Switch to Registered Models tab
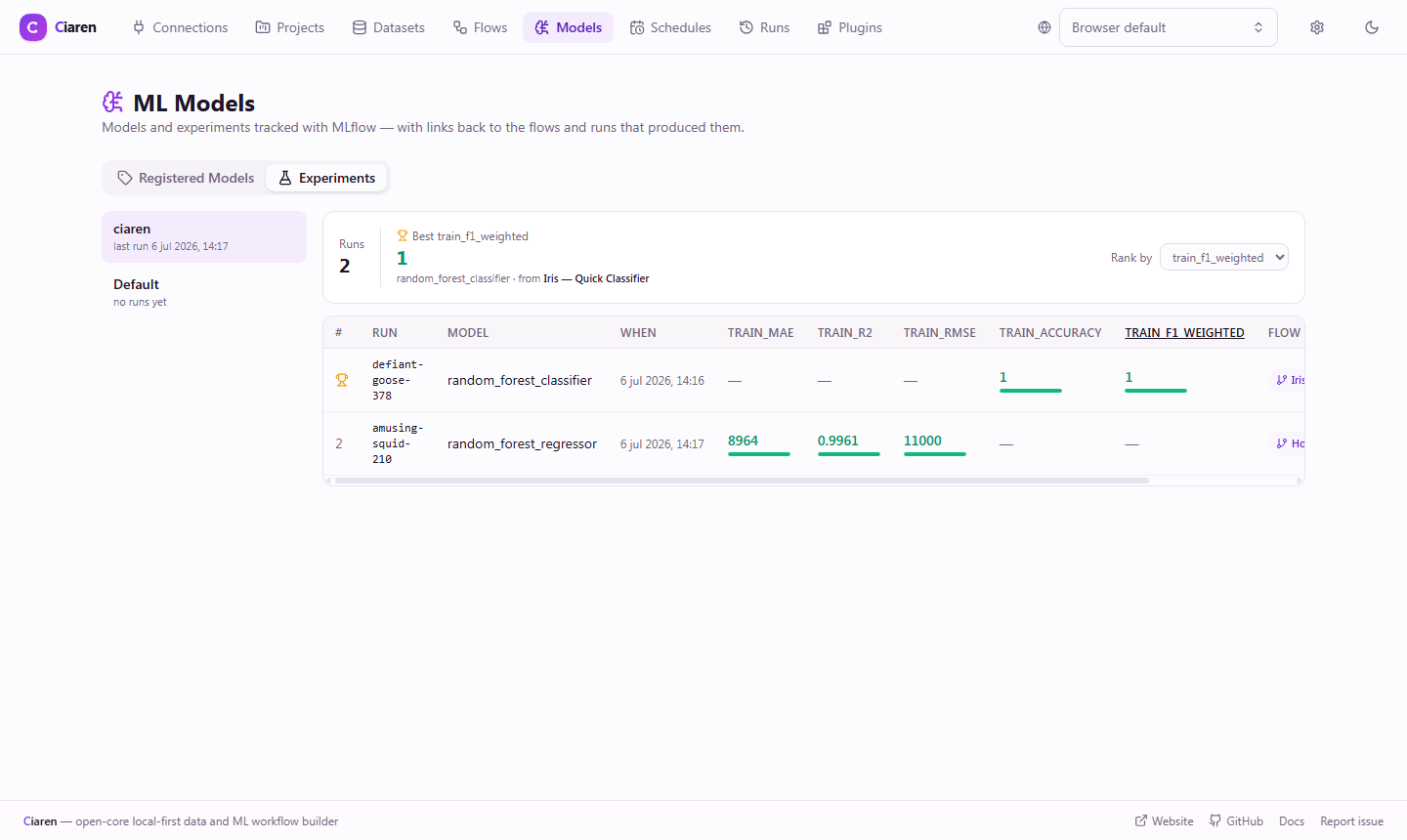Image resolution: width=1407 pixels, height=840 pixels. [x=186, y=178]
